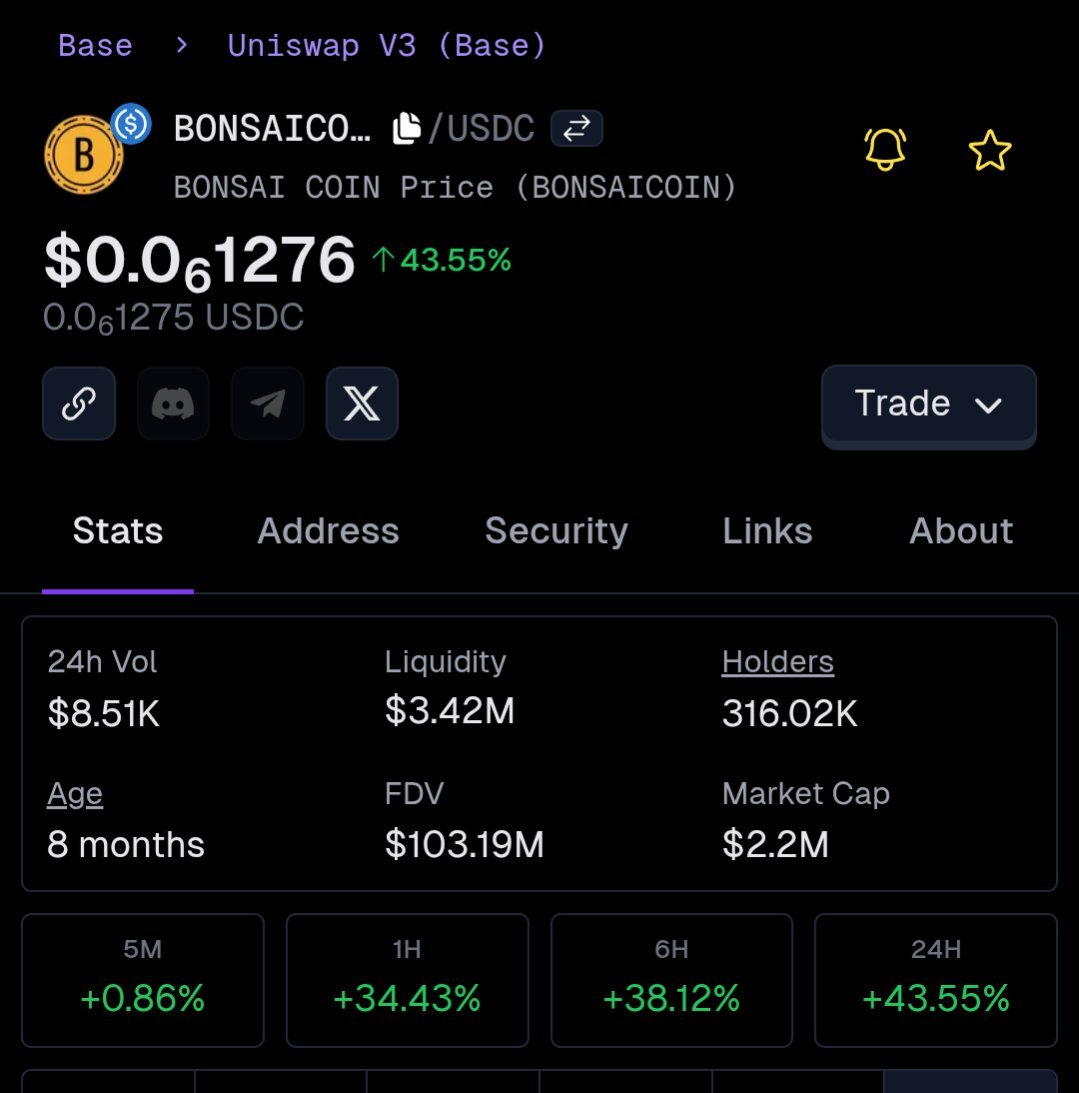1079x1093 pixels.
Task: Click the underlined Holders label
Action: pos(778,662)
